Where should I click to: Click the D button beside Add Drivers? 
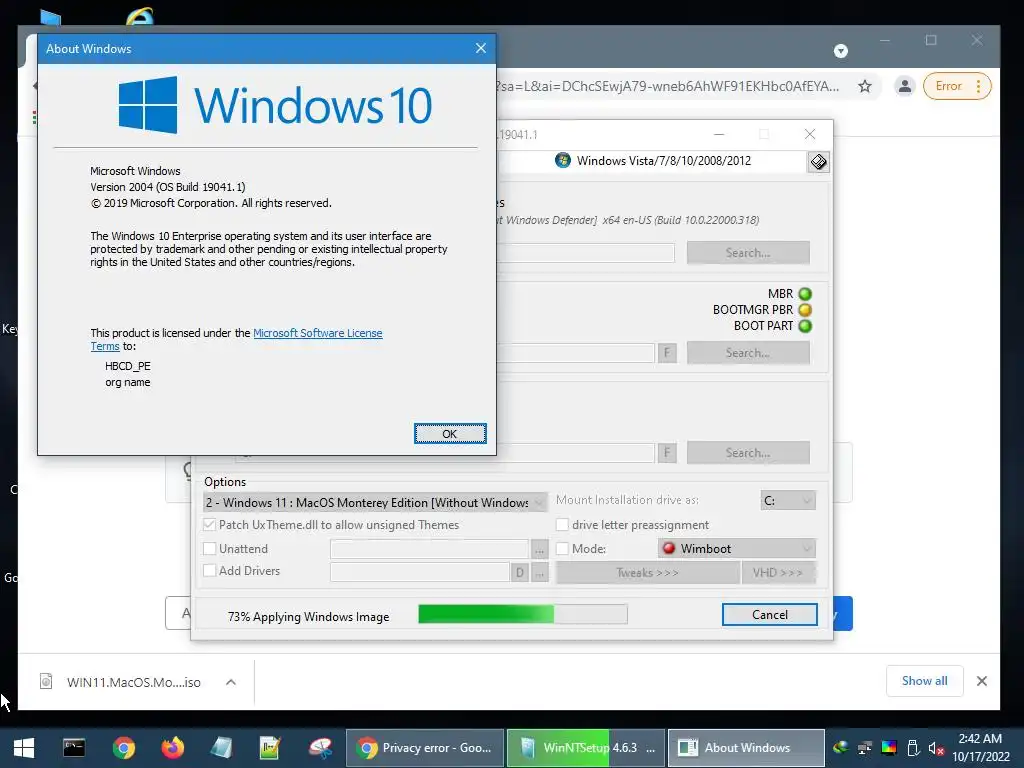point(519,572)
